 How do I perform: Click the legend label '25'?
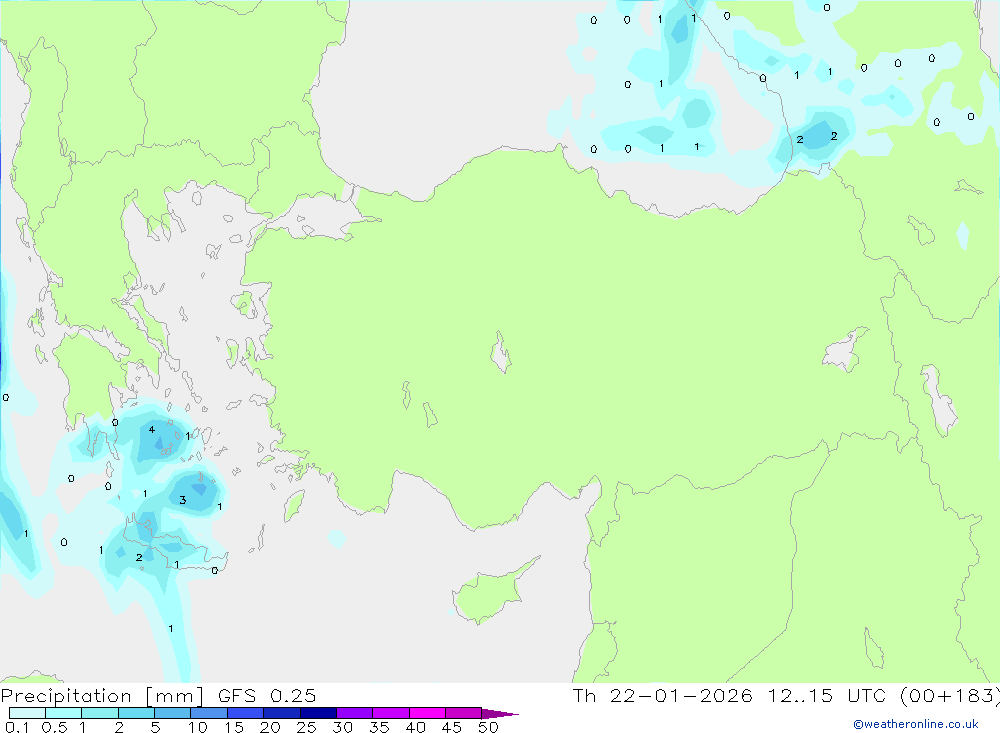[307, 727]
